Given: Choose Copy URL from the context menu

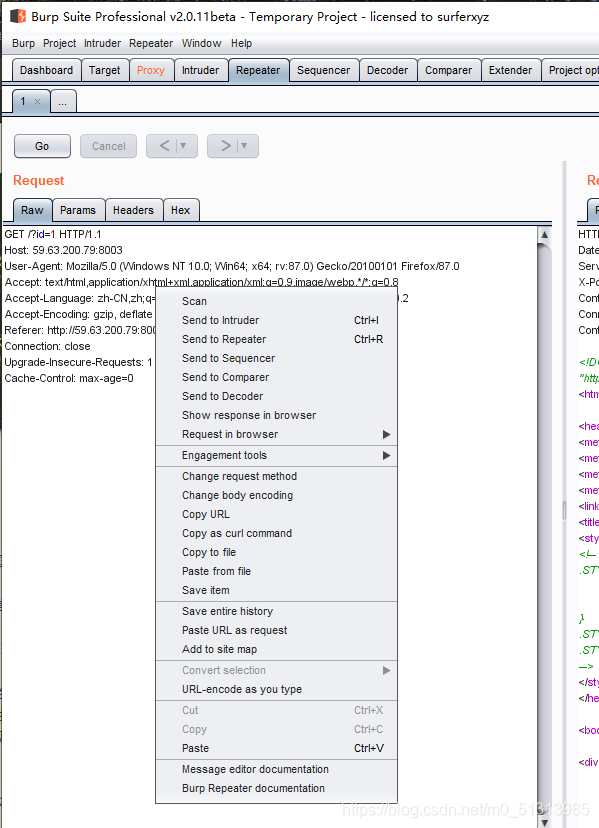Looking at the screenshot, I should pos(276,514).
